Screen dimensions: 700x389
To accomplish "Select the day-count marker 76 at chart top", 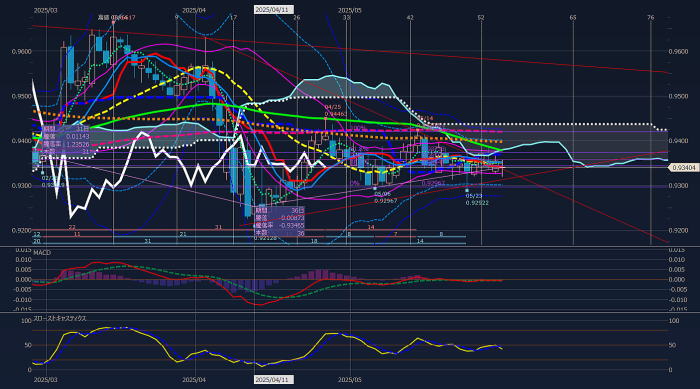I will (x=650, y=17).
